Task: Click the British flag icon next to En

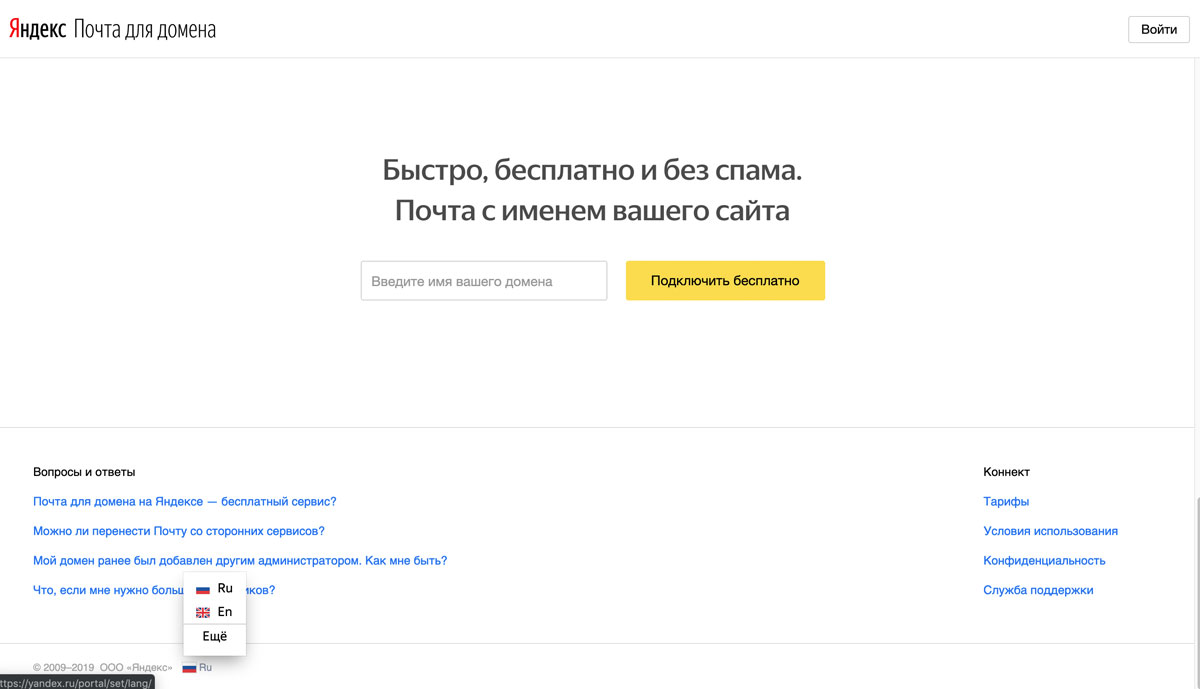Action: click(203, 612)
